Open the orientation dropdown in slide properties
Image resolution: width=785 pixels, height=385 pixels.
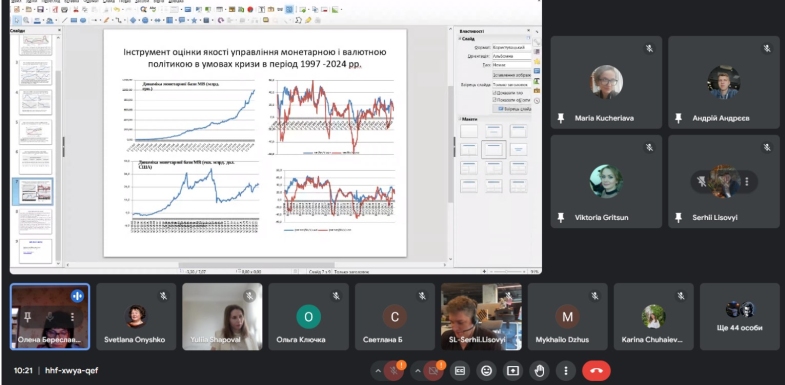pos(511,56)
